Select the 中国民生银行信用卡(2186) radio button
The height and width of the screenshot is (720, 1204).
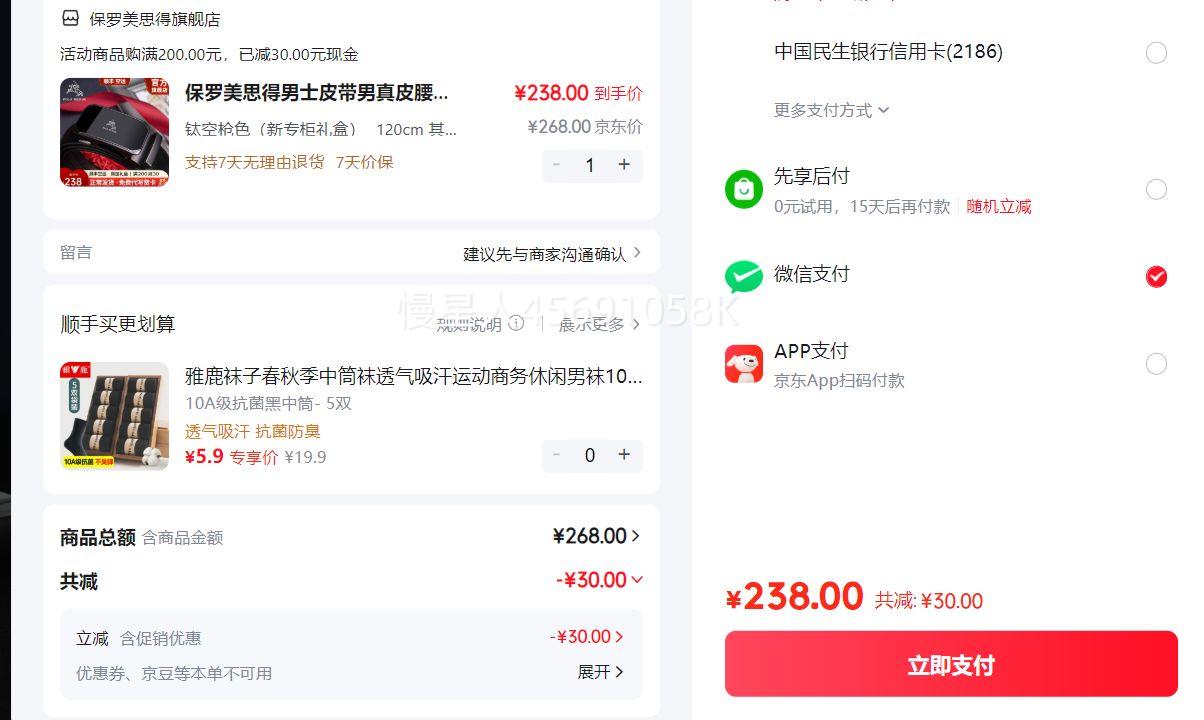[x=1156, y=53]
